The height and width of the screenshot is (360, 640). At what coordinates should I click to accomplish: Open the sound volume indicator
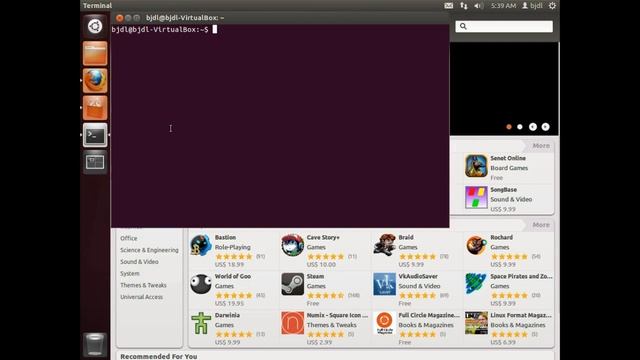coord(478,6)
